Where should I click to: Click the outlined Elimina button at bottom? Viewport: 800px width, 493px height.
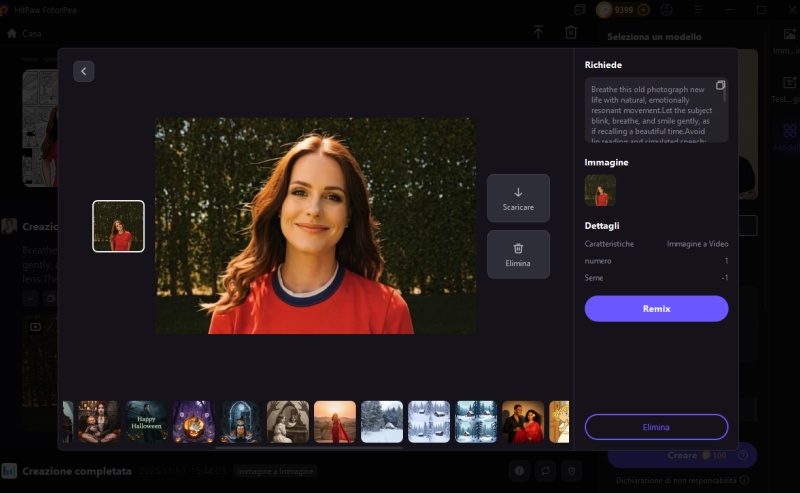(656, 427)
